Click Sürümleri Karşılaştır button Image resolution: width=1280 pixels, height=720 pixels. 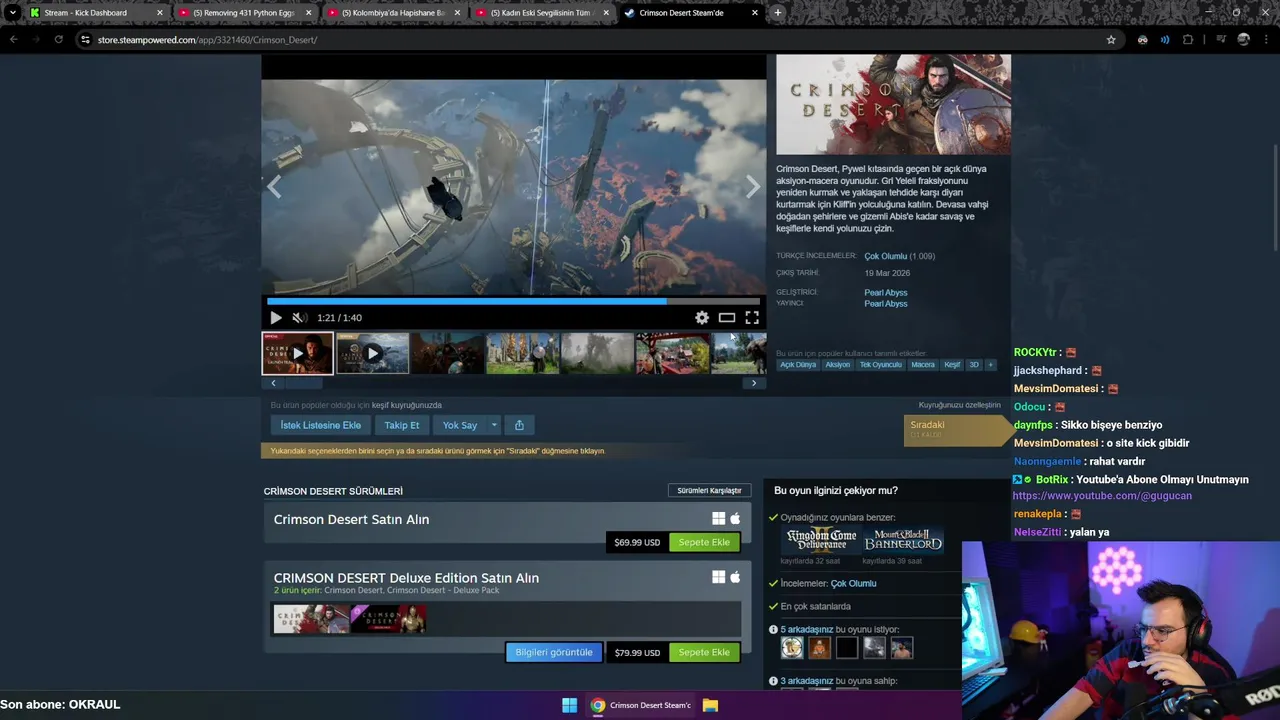709,491
